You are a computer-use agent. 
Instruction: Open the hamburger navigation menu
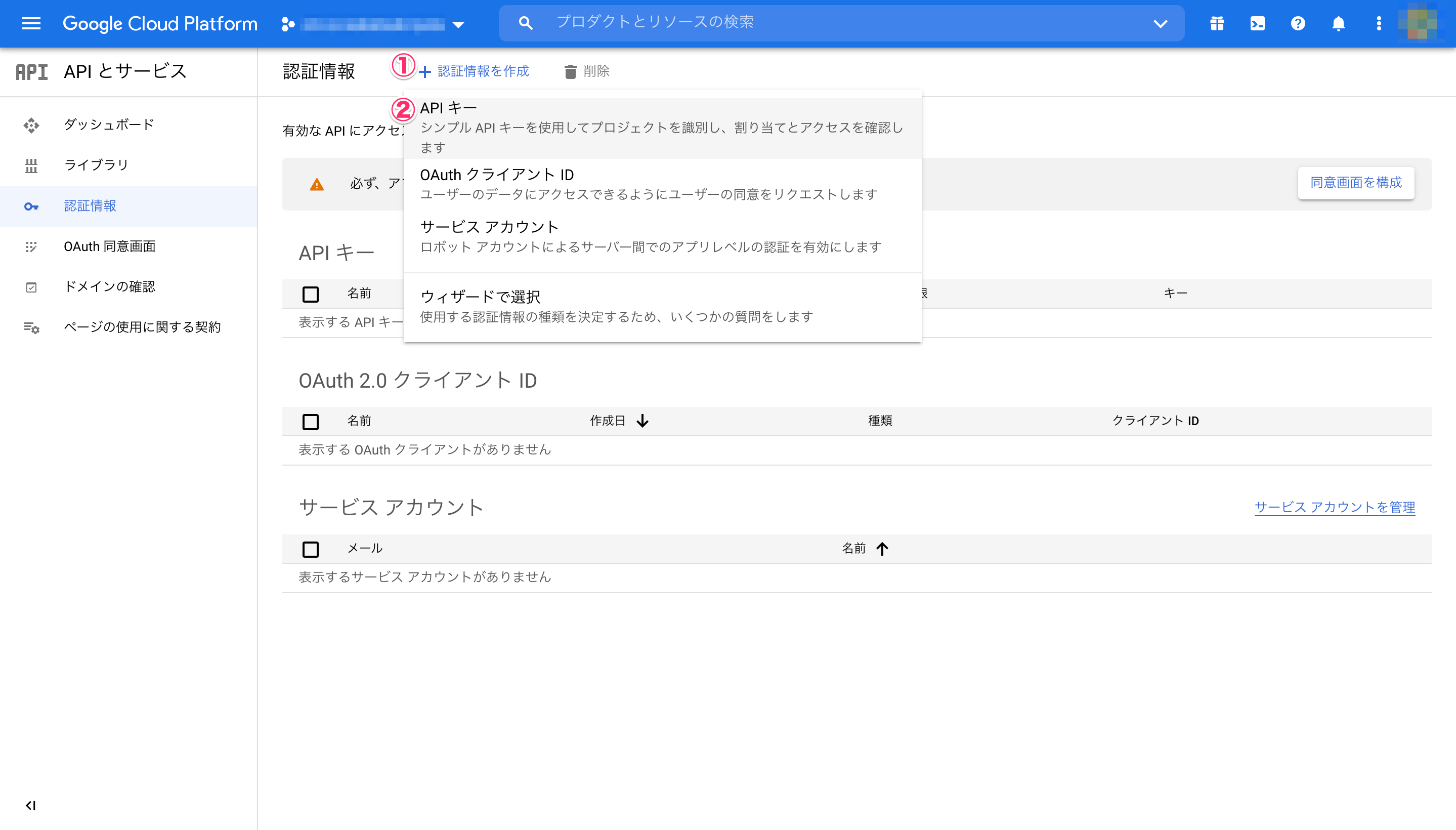31,23
